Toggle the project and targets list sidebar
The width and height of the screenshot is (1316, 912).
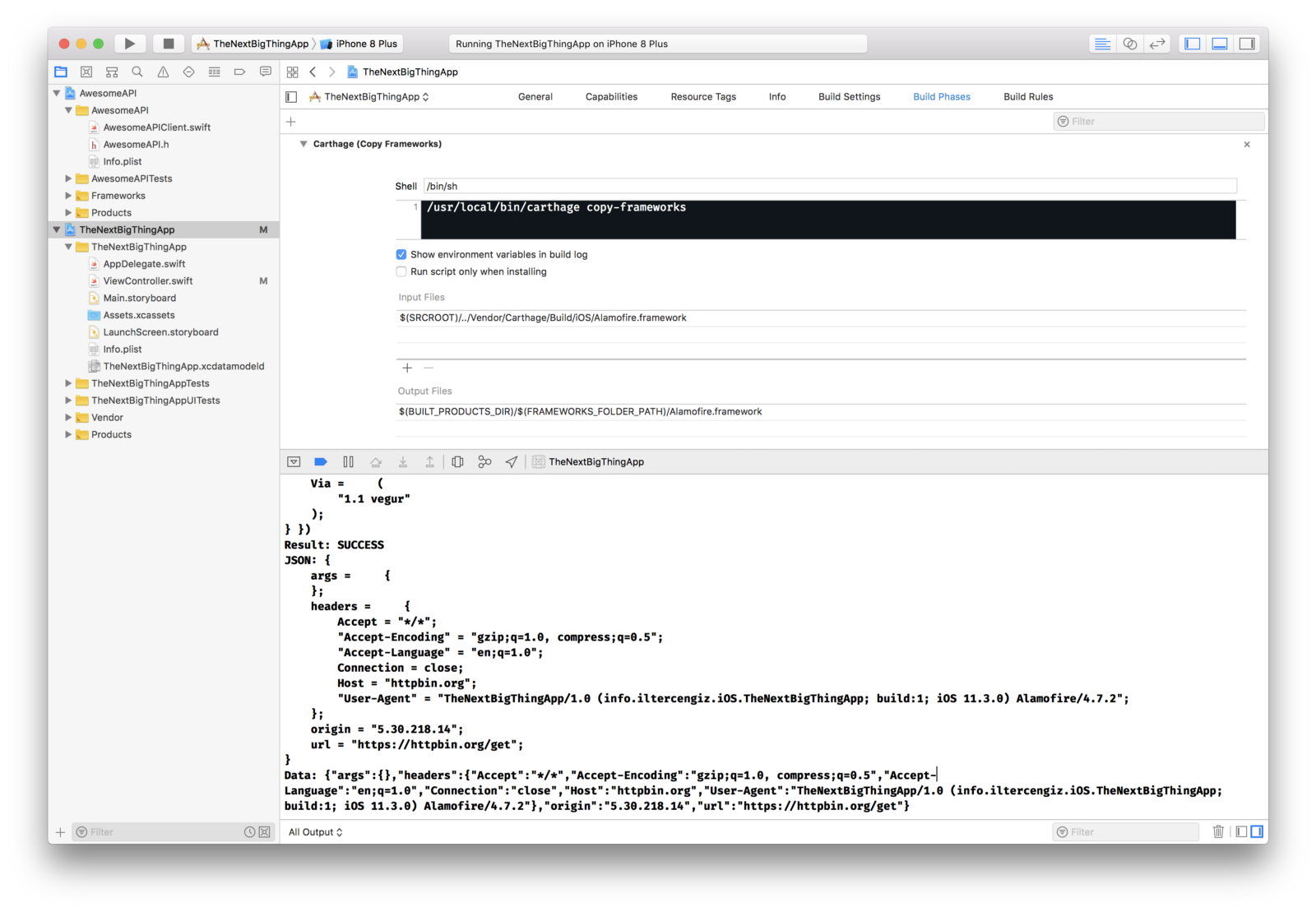[291, 96]
